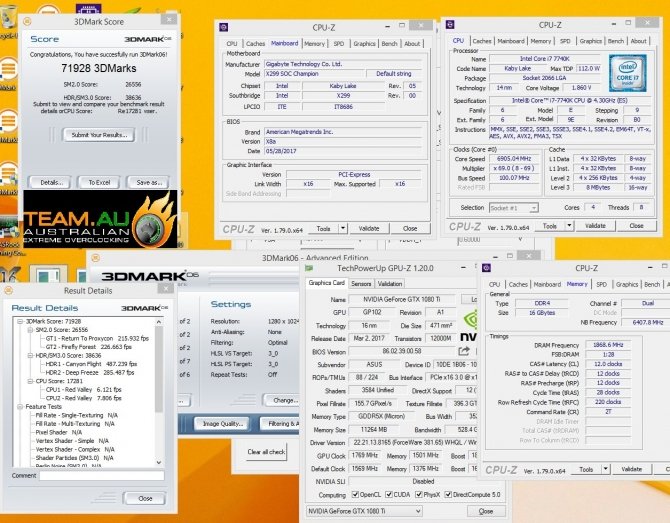This screenshot has width=670, height=523.
Task: Select GT1 - Return To Proxycon row
Action: point(97,338)
